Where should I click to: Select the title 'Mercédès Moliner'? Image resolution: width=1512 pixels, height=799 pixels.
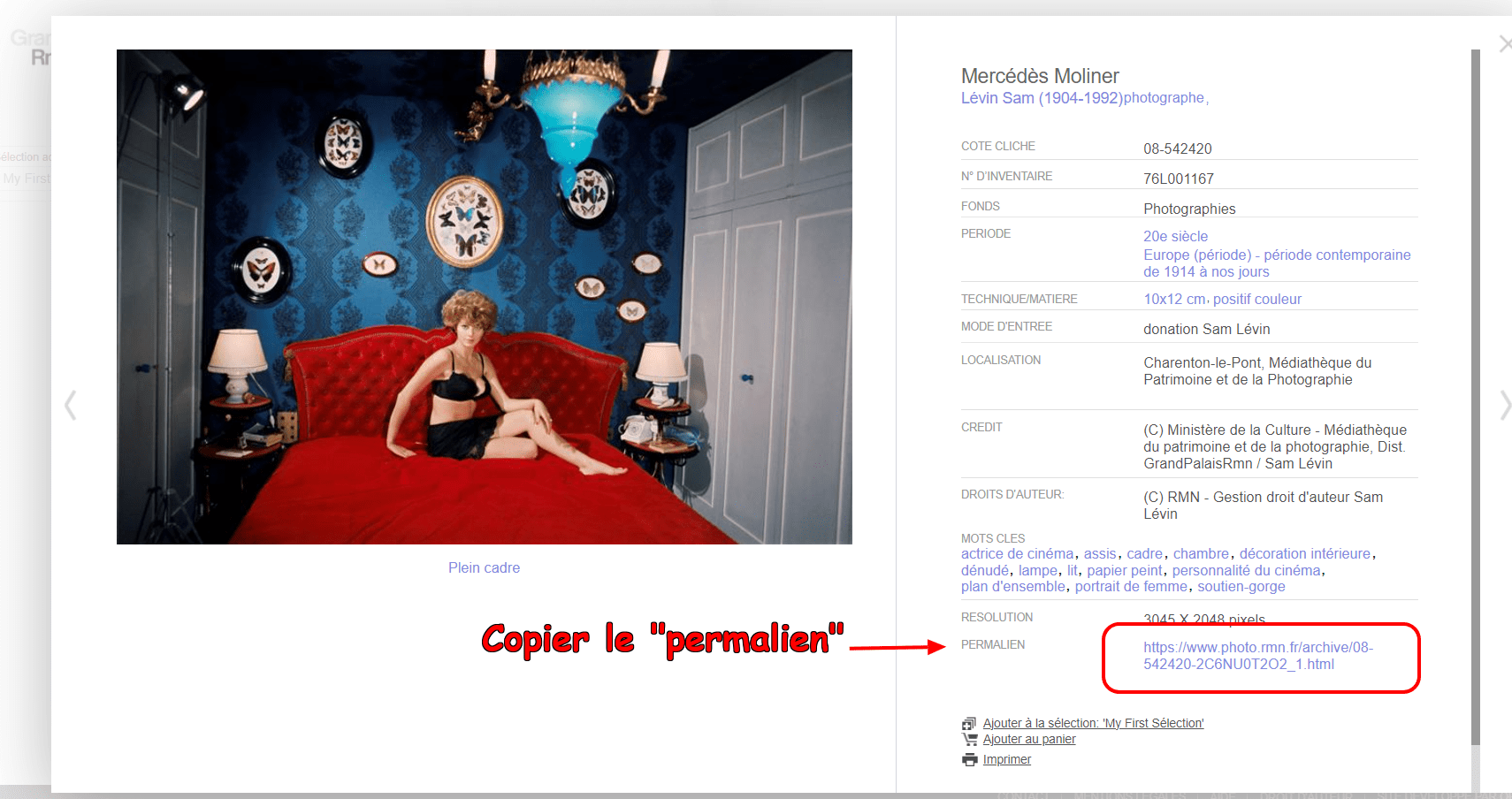(x=1040, y=76)
